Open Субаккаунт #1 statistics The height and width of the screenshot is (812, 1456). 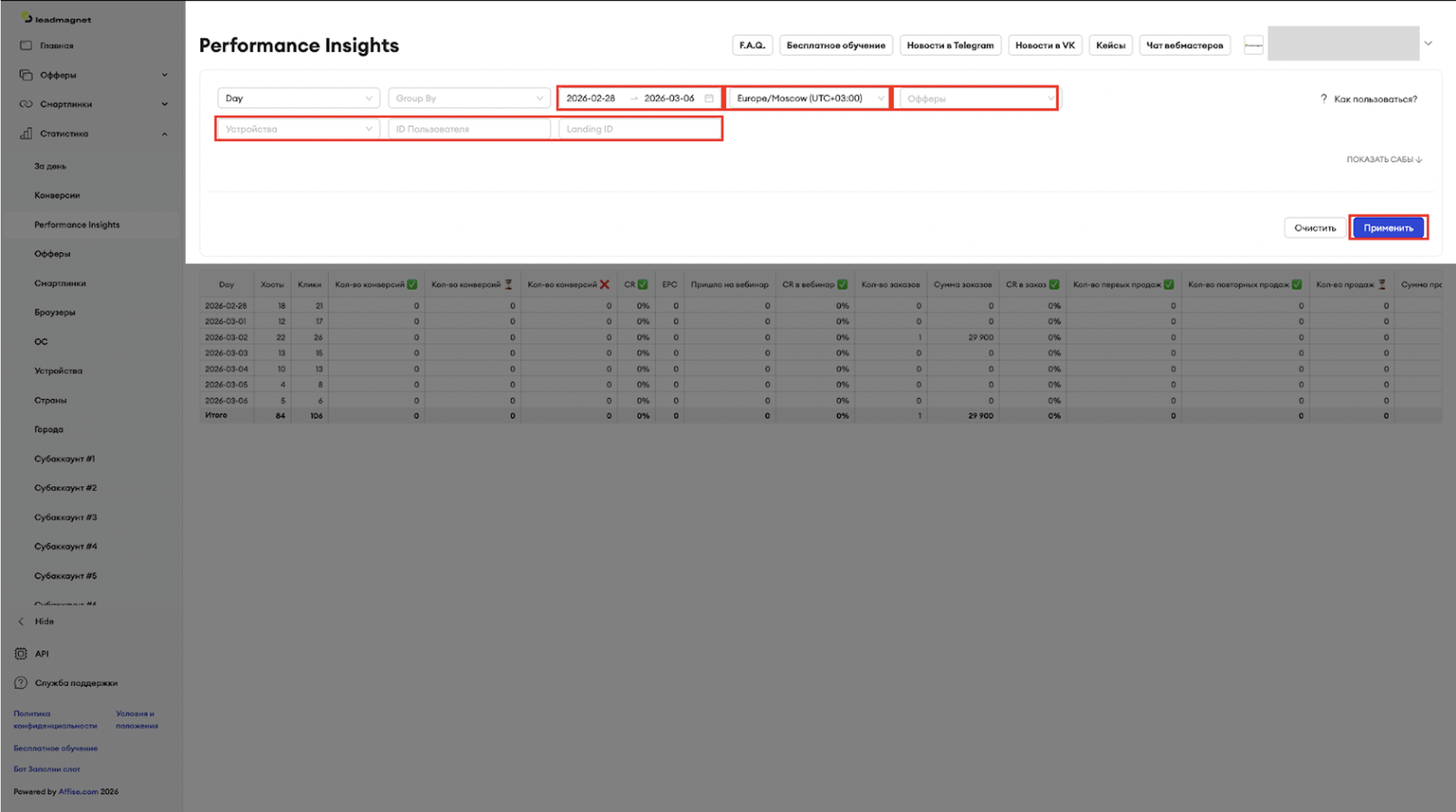tap(65, 459)
